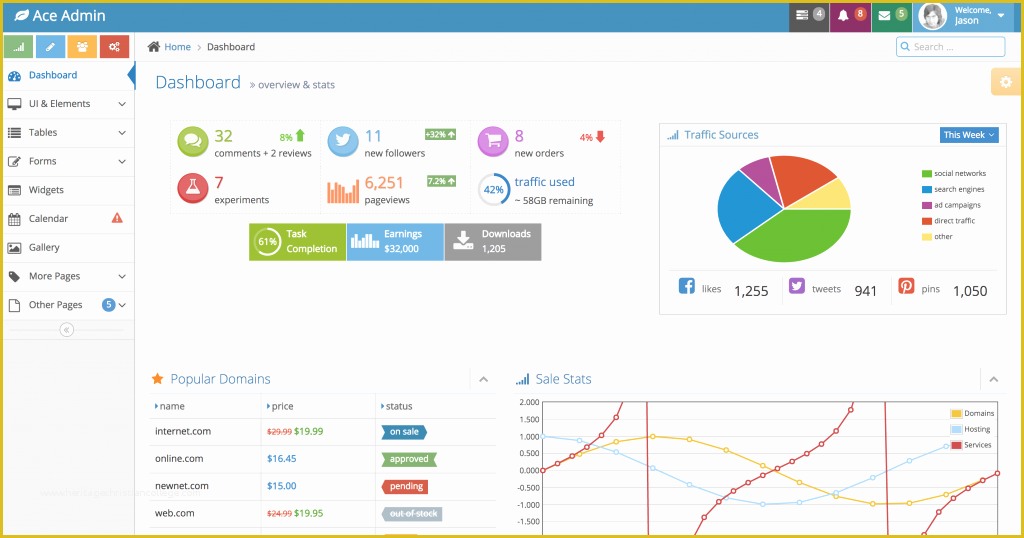Select Forms in the sidebar

68,161
